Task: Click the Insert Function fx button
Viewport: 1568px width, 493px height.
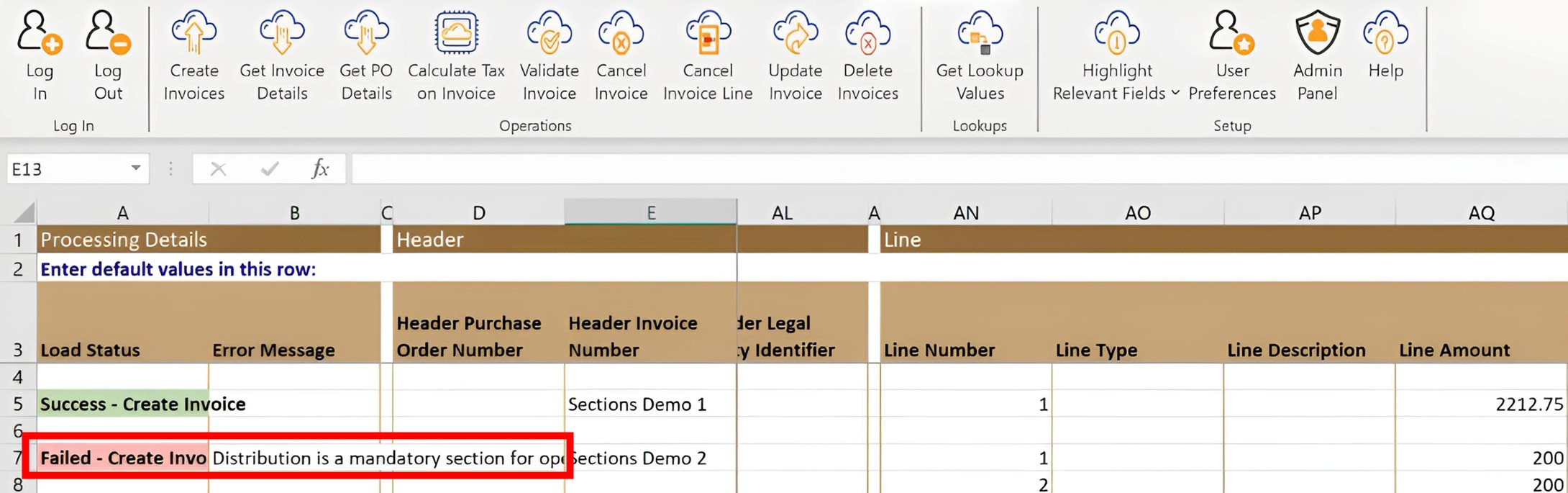Action: 320,169
